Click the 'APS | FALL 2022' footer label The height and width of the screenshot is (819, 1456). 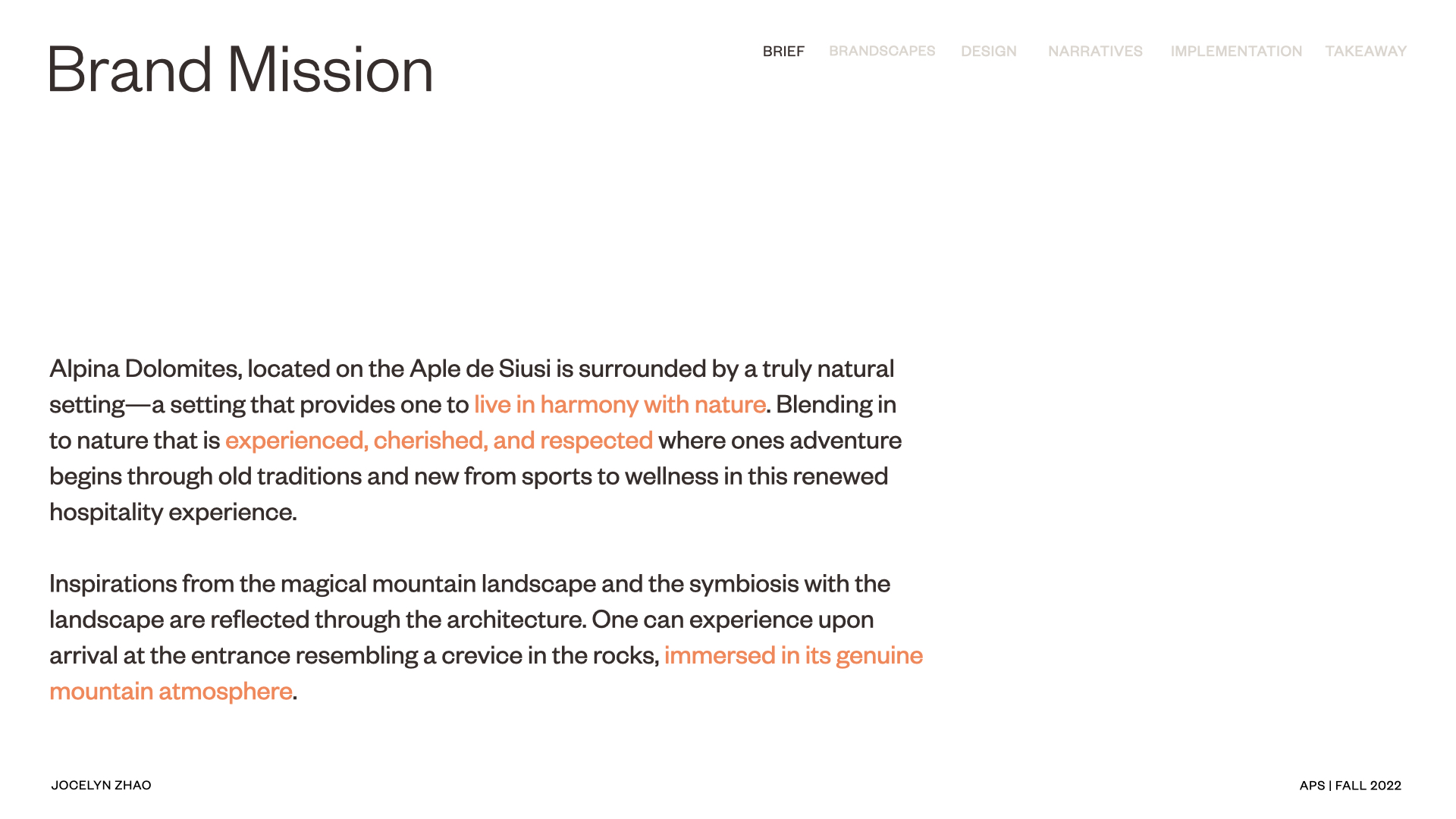coord(1350,786)
